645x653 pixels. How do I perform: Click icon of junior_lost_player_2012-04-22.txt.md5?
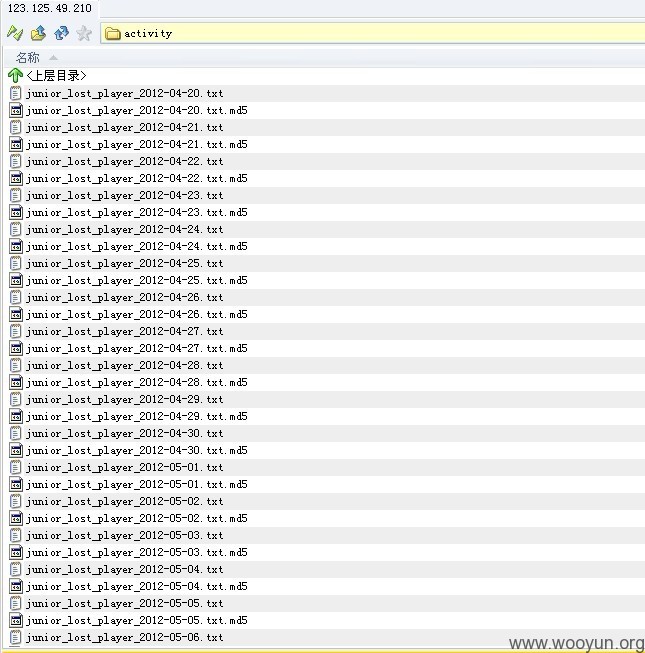coord(16,178)
